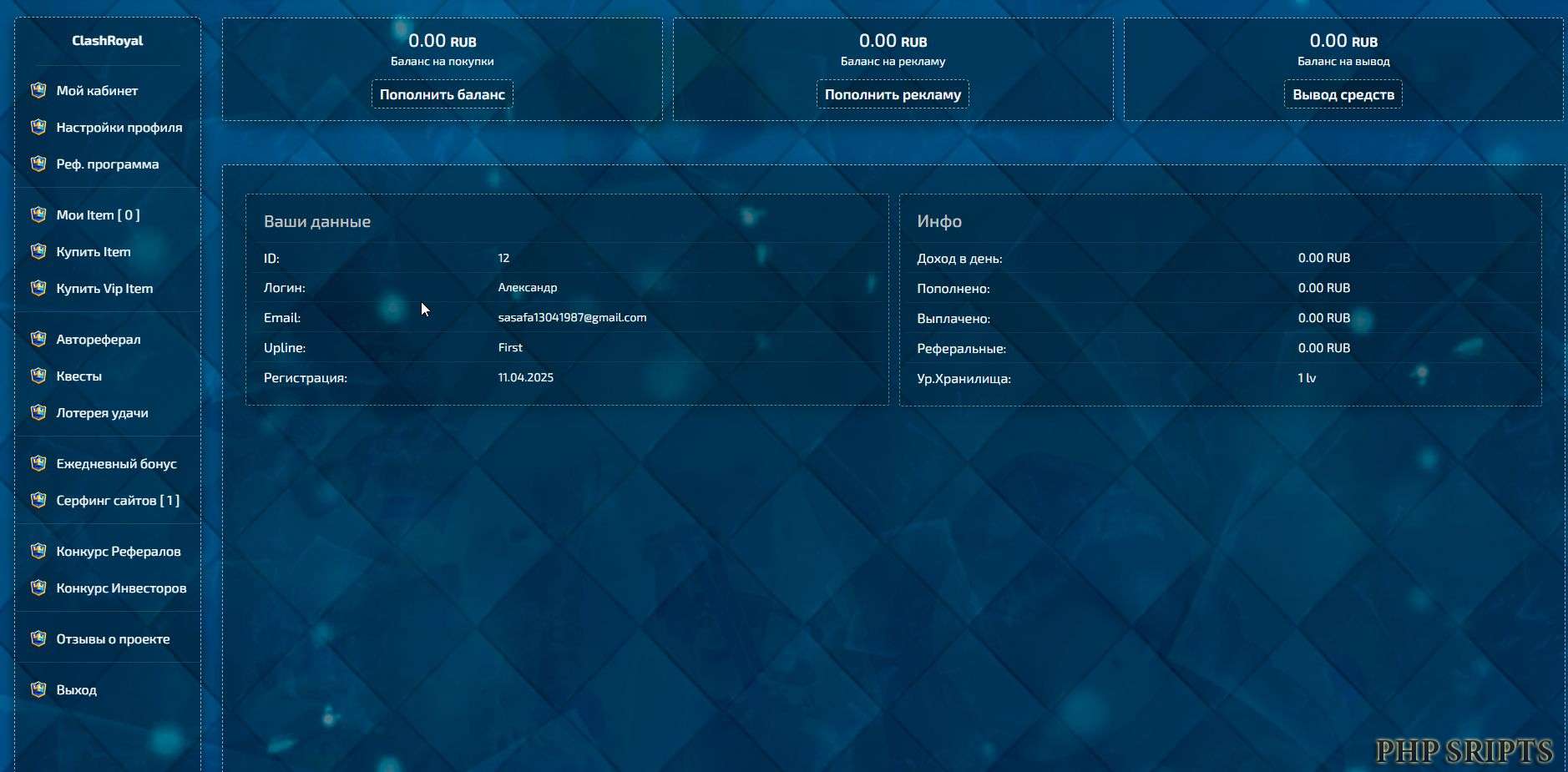Click the shield icon beside Лотерея удачи

(38, 412)
